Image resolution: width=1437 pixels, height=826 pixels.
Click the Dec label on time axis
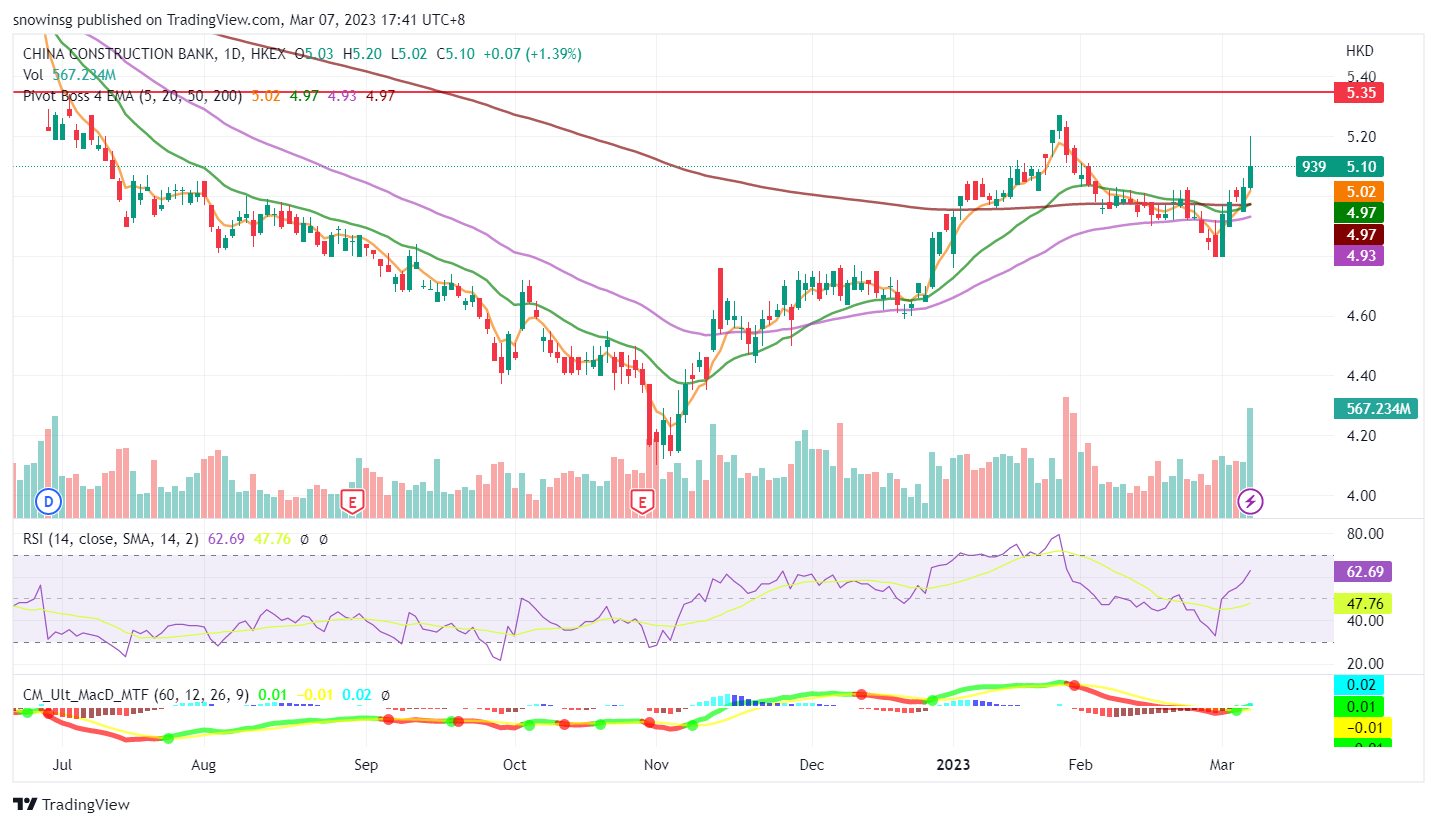tap(812, 765)
